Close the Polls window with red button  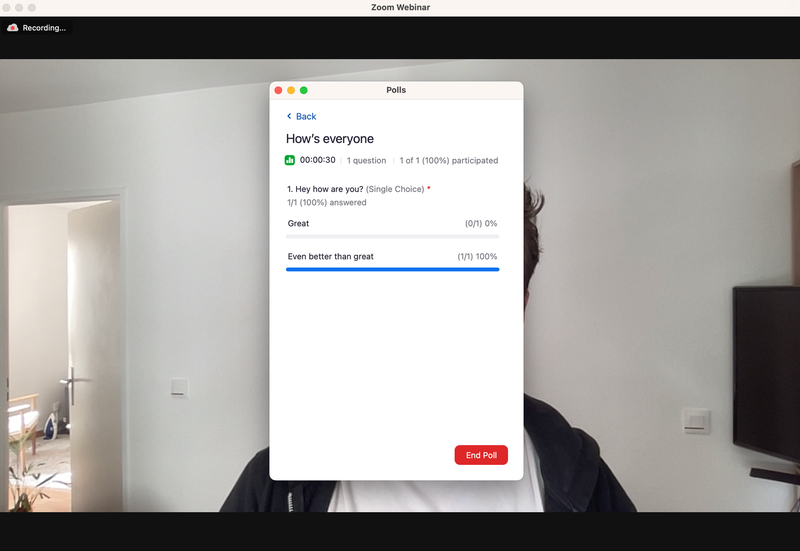[279, 90]
